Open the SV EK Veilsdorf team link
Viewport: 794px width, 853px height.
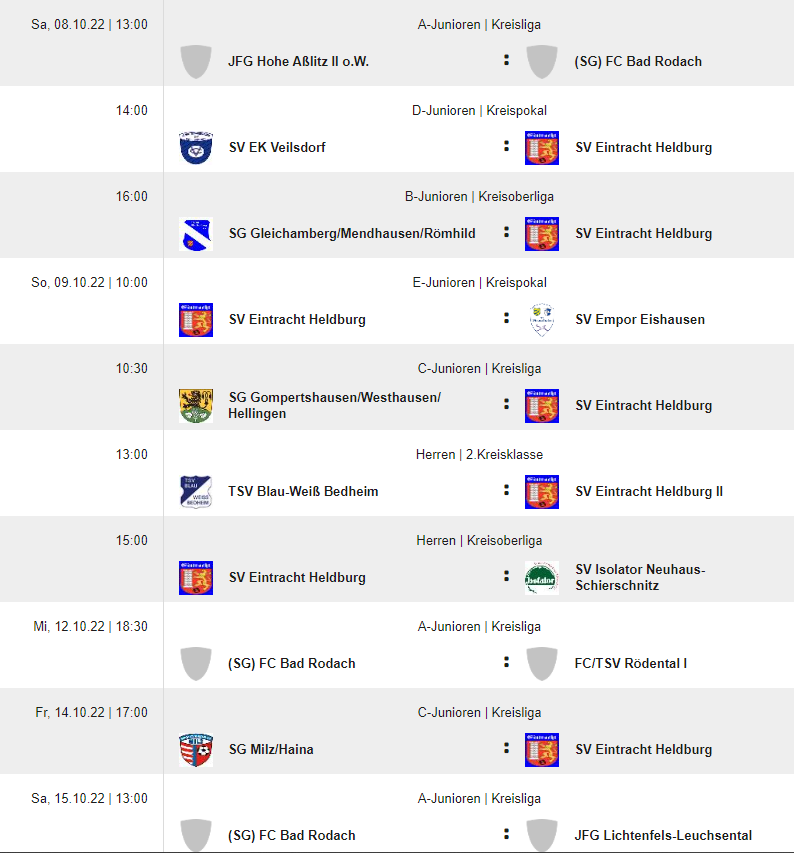277,147
